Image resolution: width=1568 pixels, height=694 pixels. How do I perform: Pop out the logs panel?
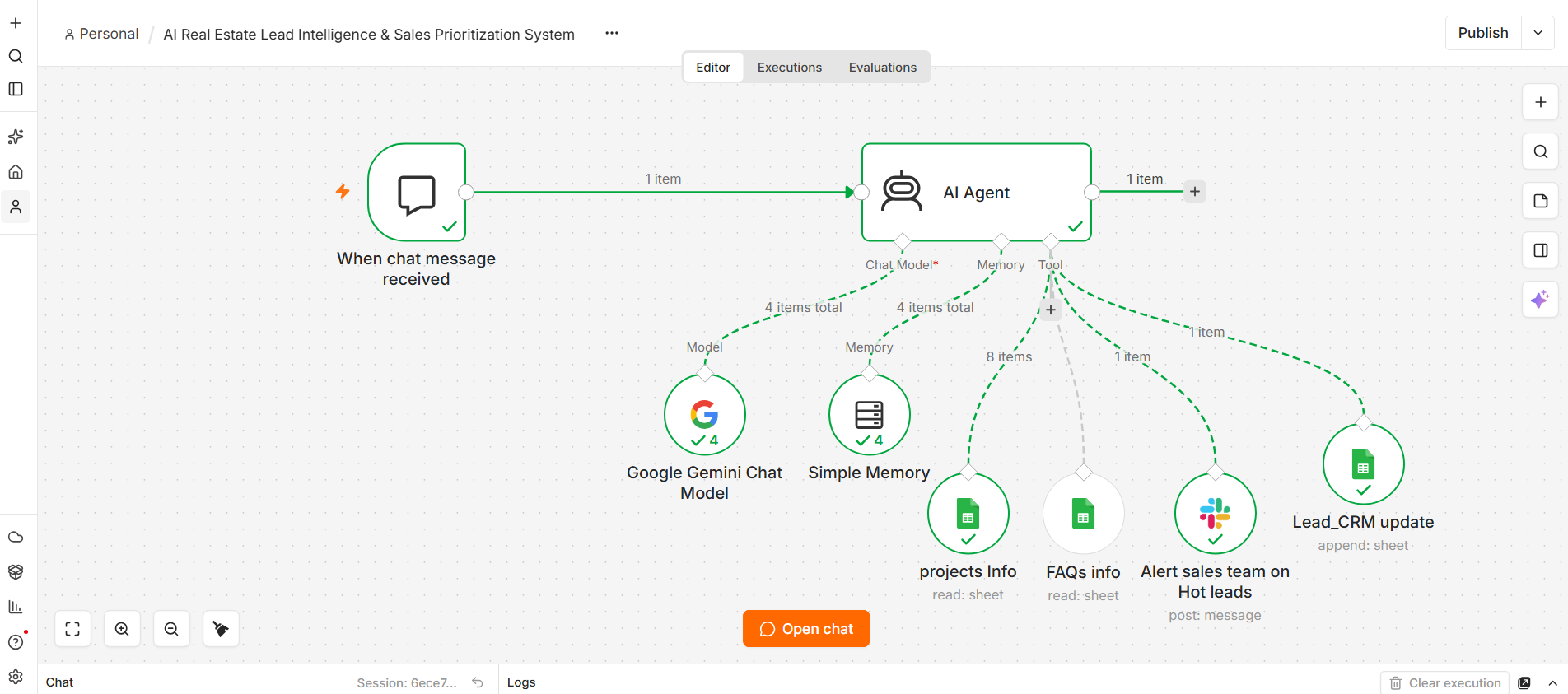pyautogui.click(x=1524, y=682)
